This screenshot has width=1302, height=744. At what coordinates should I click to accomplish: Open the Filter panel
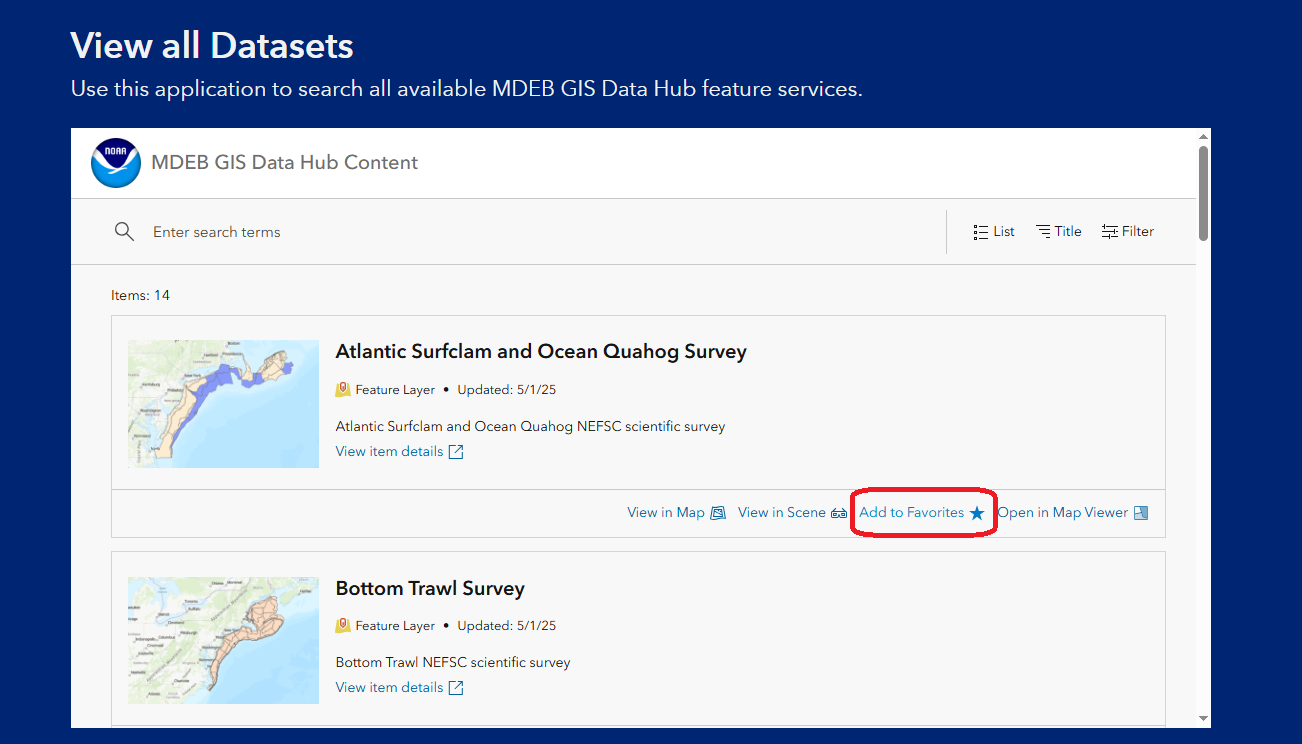(1128, 232)
